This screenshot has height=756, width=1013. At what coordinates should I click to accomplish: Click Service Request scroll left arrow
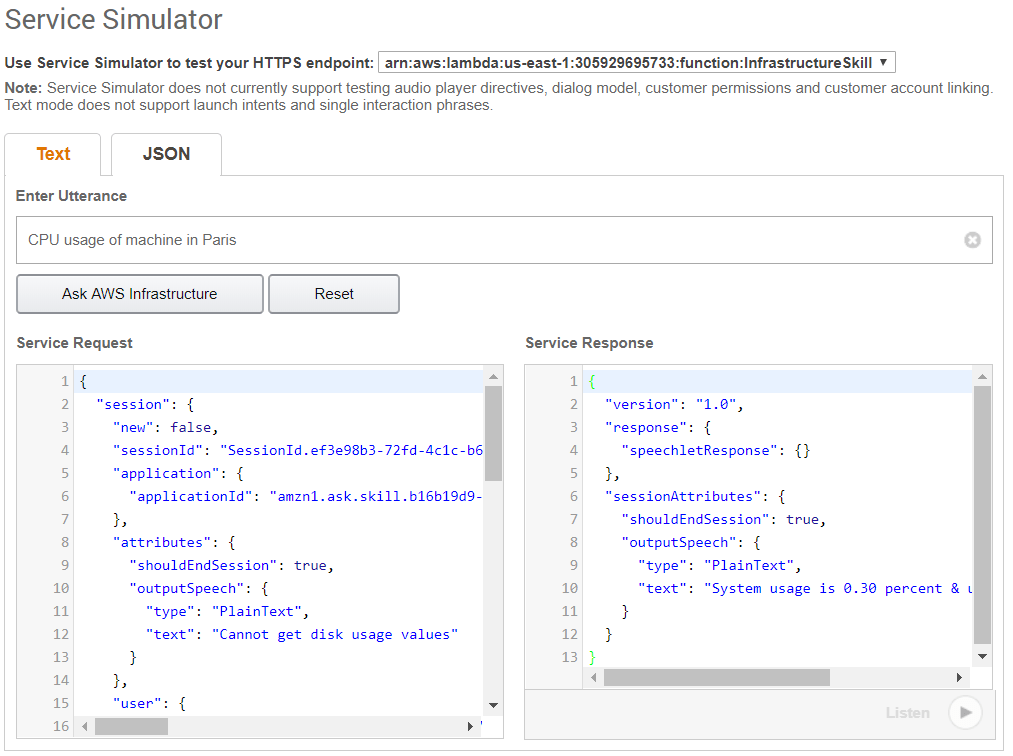click(85, 726)
